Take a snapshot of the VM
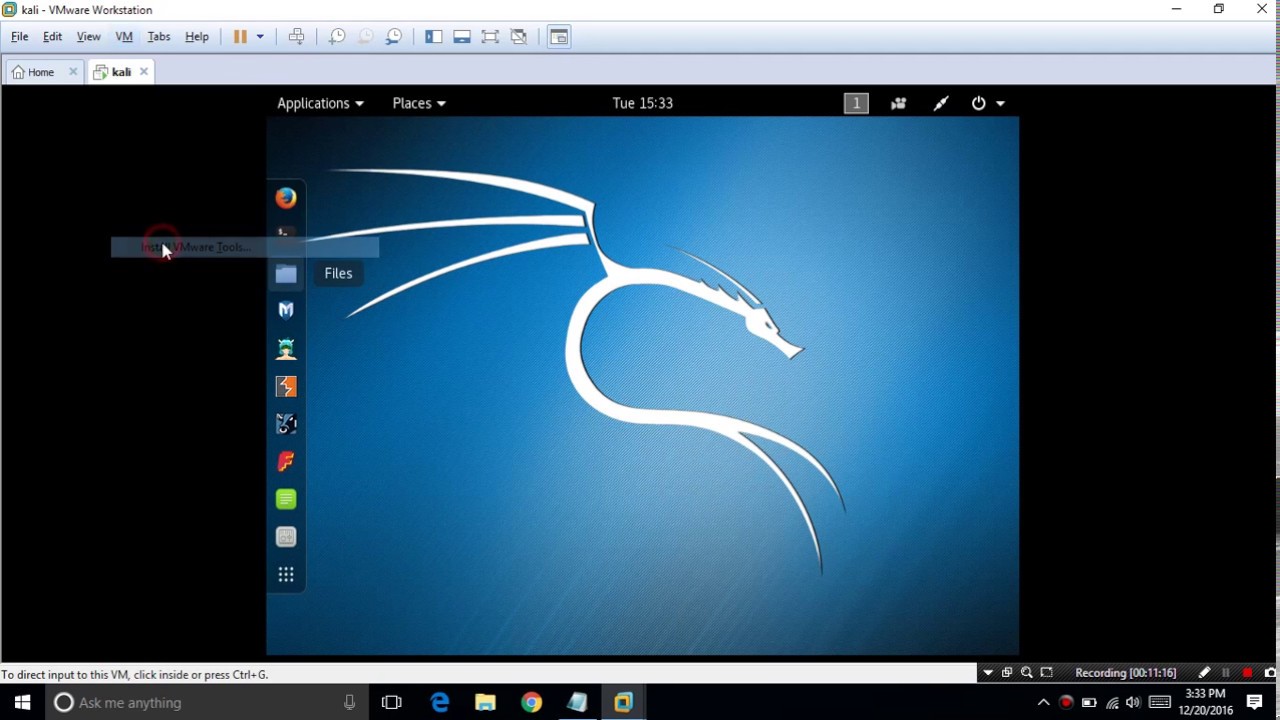Viewport: 1280px width, 720px height. pyautogui.click(x=337, y=37)
